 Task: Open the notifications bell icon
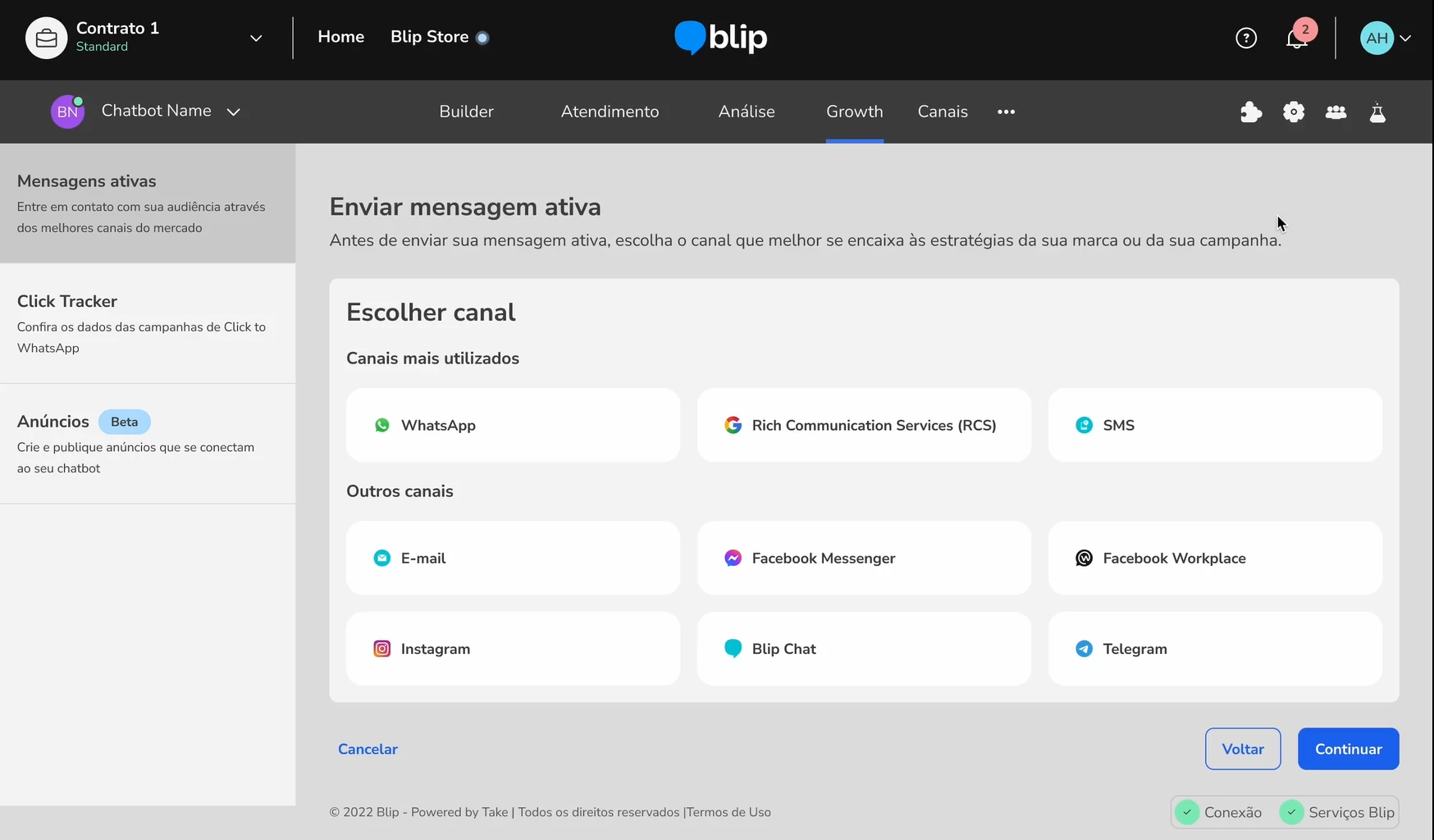pos(1296,39)
